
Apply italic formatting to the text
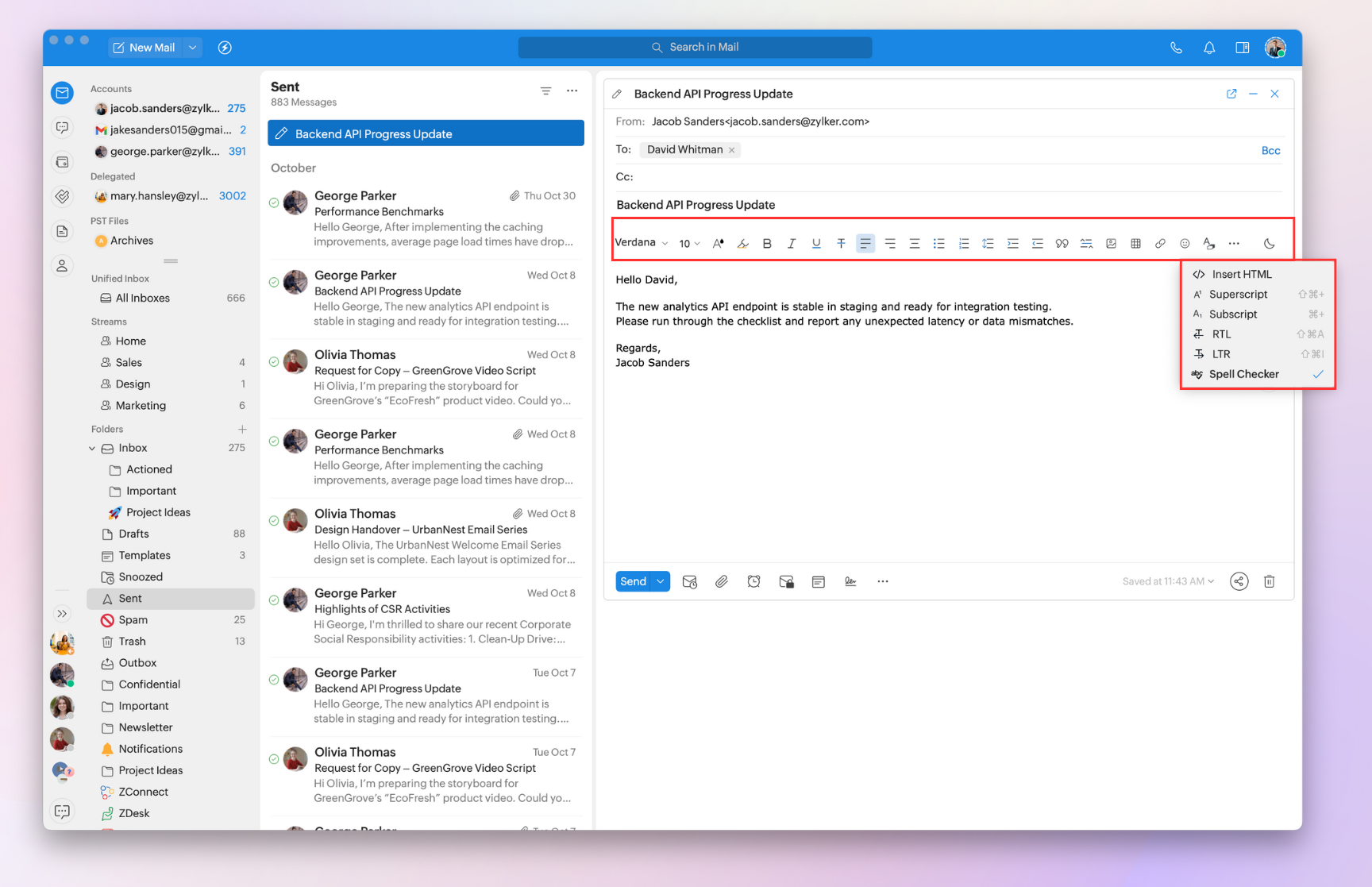[792, 244]
